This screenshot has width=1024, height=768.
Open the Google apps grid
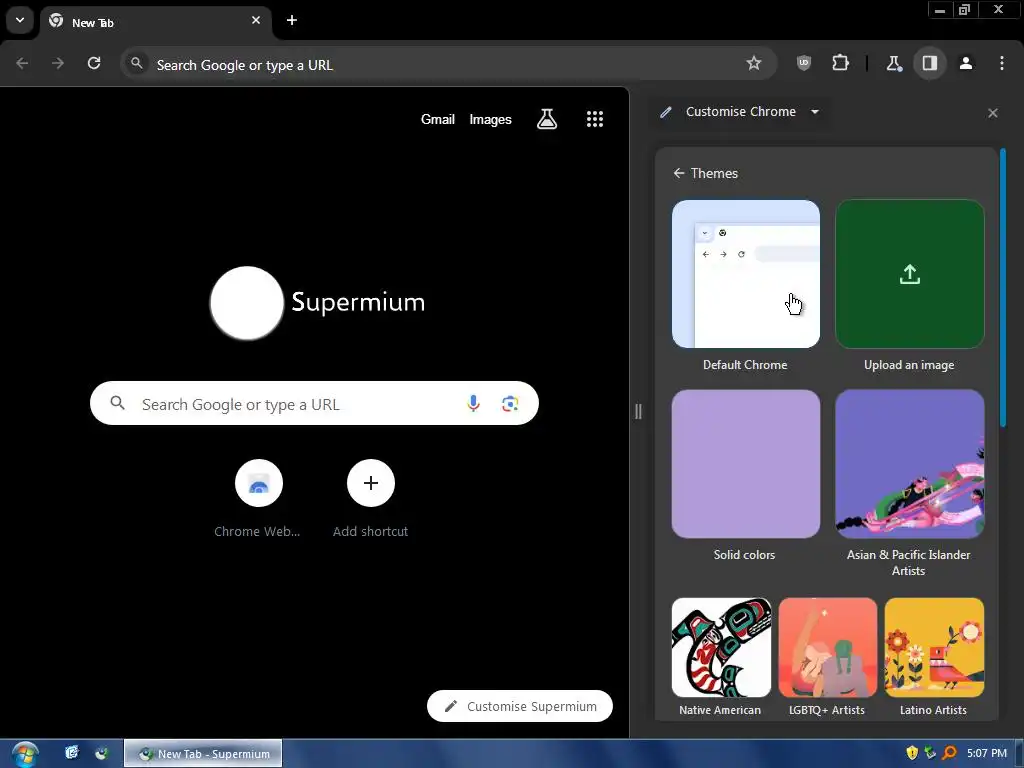594,119
